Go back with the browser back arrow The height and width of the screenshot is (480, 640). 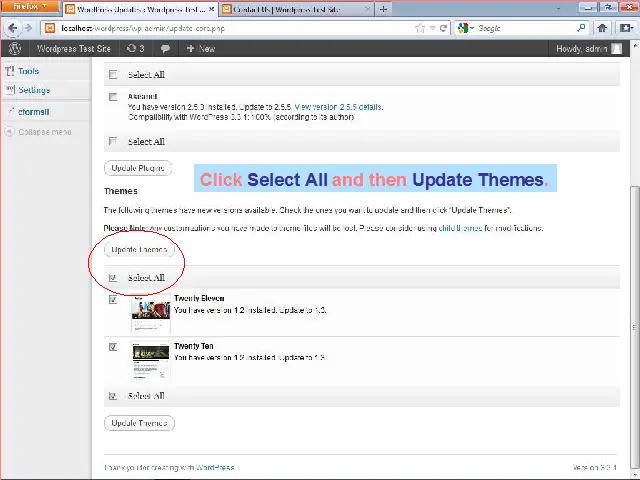coord(13,28)
